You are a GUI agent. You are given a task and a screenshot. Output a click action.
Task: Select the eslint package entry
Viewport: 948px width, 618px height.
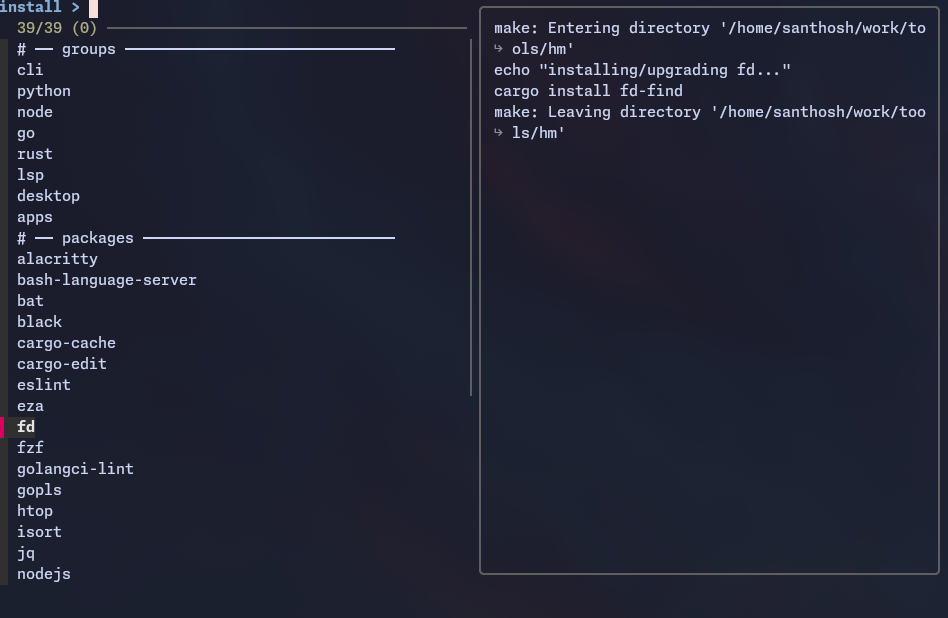(44, 385)
